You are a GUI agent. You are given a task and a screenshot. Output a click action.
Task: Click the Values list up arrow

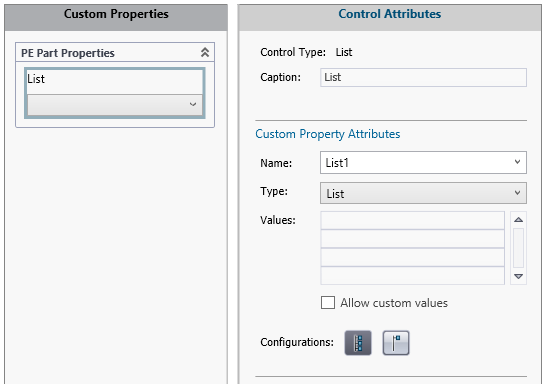click(x=518, y=220)
